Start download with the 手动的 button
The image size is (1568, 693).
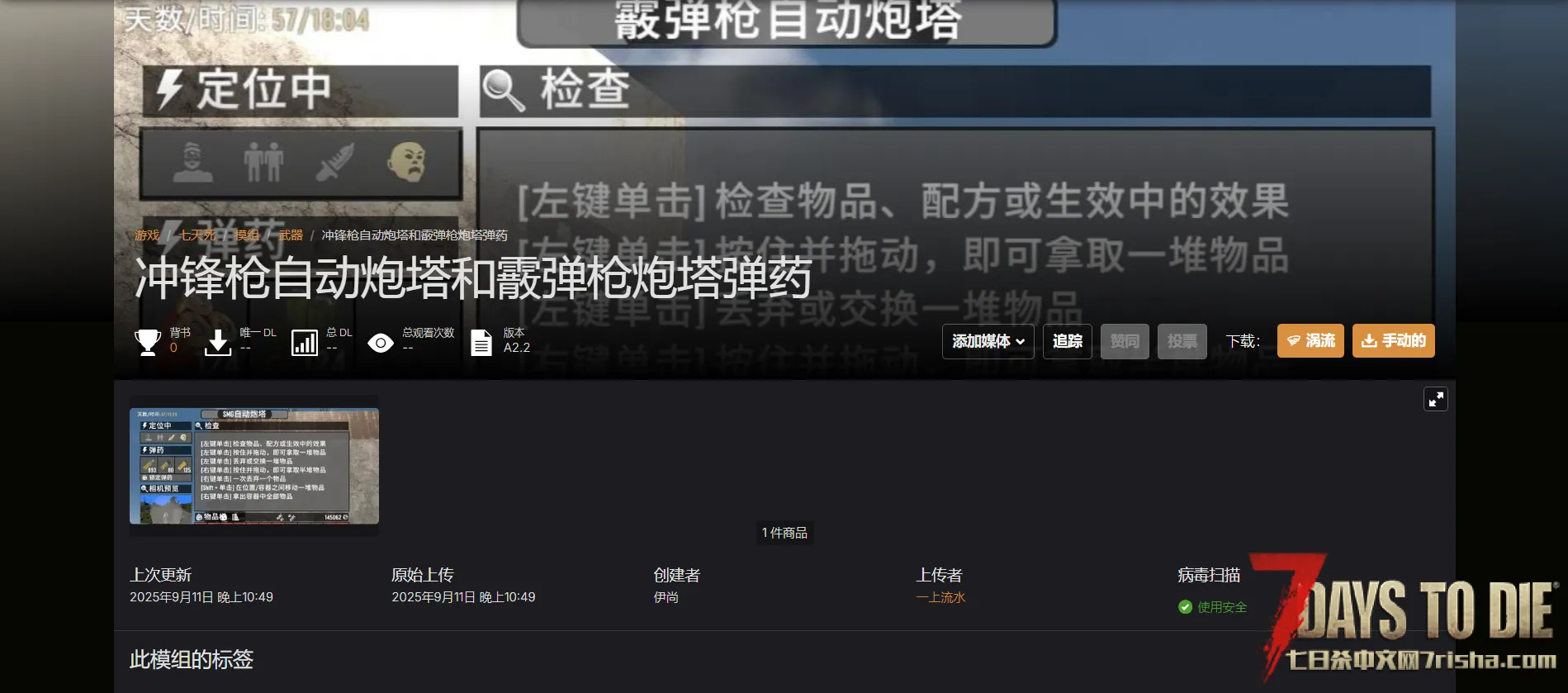tap(1393, 340)
